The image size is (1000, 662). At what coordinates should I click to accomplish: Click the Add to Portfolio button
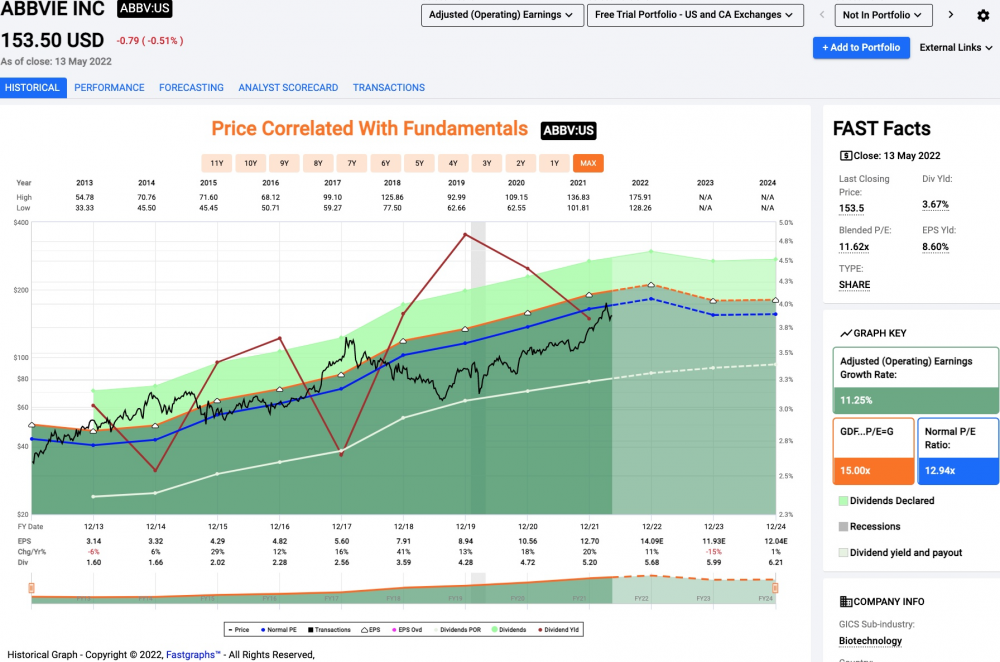pos(861,47)
